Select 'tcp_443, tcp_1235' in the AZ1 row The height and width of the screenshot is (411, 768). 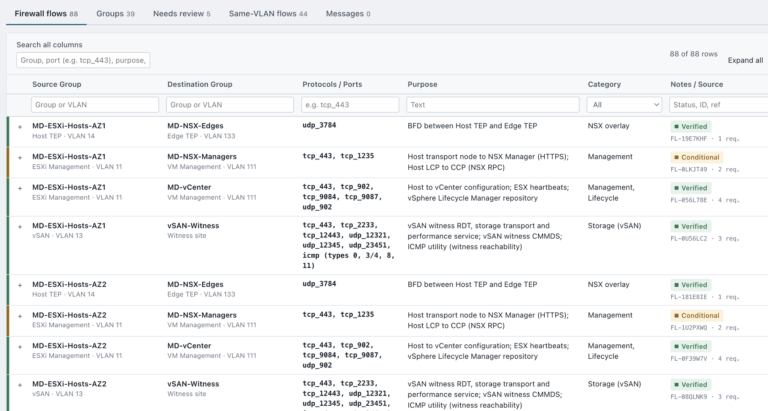338,156
